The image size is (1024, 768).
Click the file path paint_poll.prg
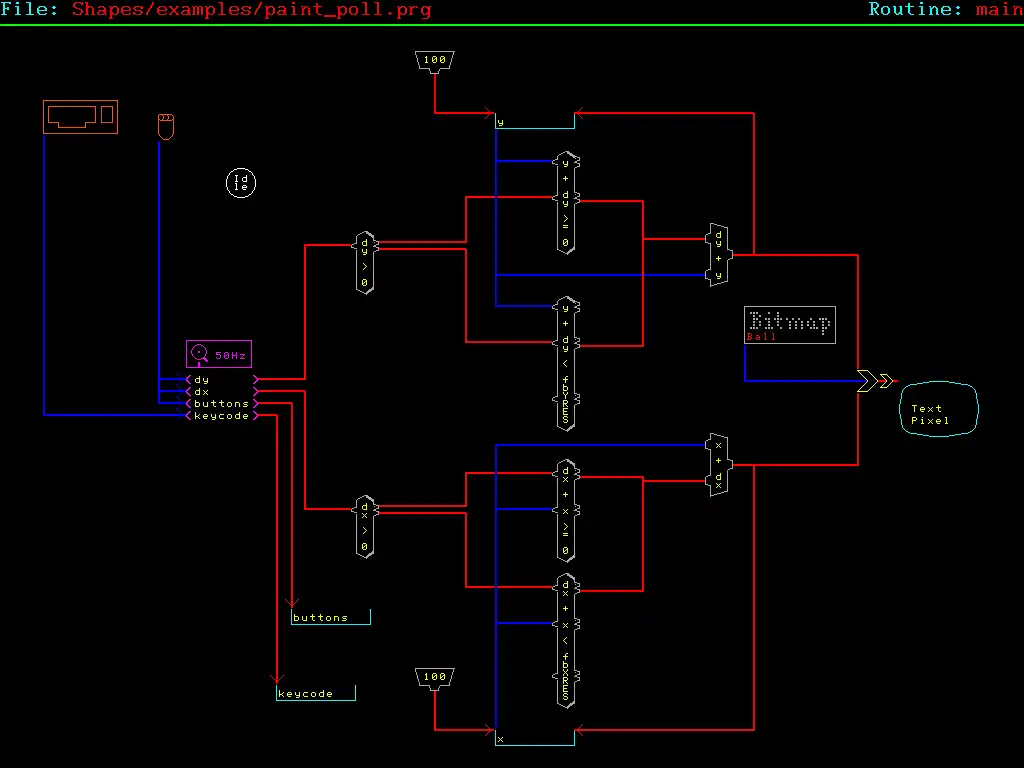click(251, 10)
